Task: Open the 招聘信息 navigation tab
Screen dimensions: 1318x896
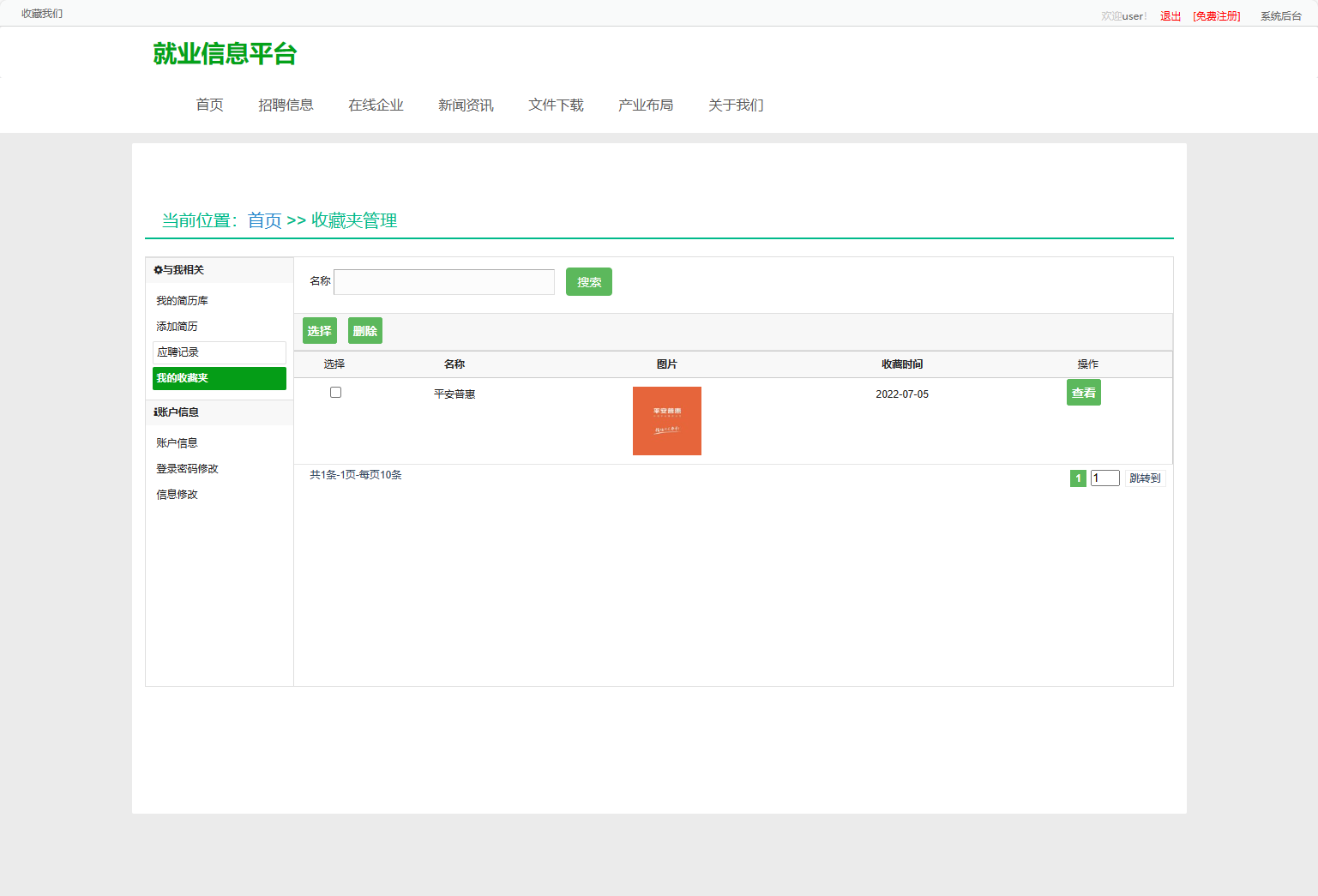Action: (286, 105)
